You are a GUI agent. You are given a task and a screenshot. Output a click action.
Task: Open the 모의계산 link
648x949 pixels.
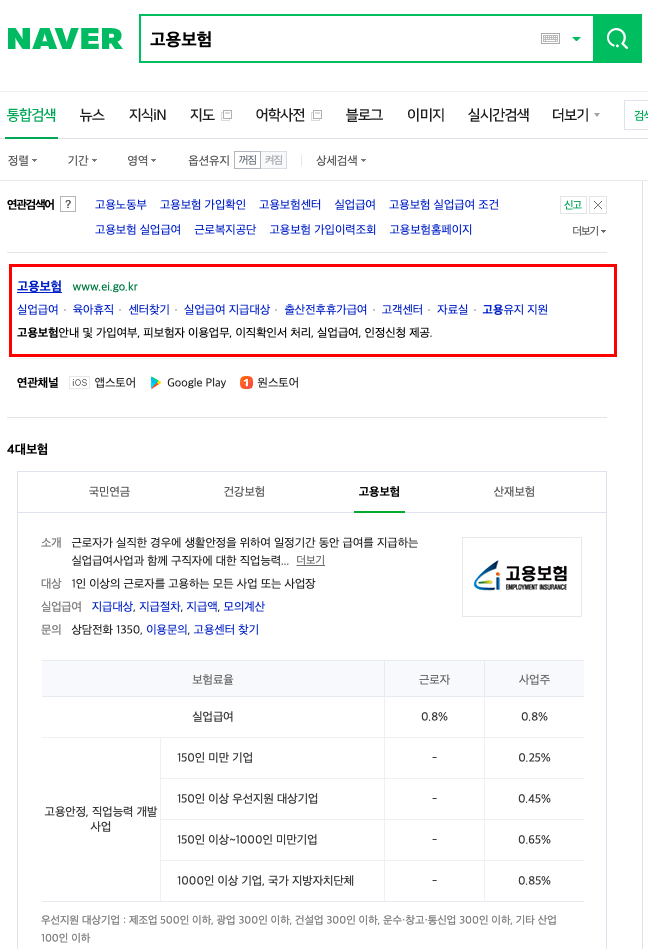244,606
